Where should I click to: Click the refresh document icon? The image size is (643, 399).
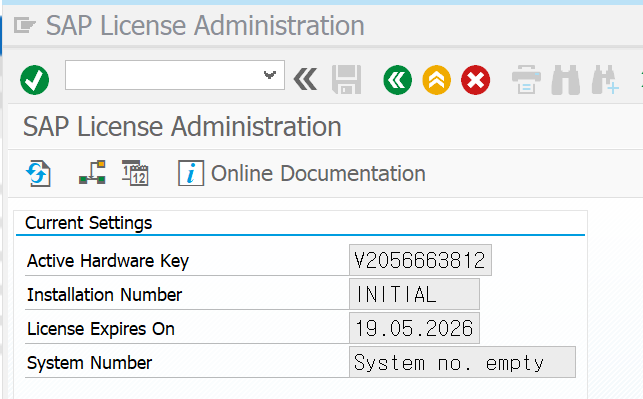(39, 173)
